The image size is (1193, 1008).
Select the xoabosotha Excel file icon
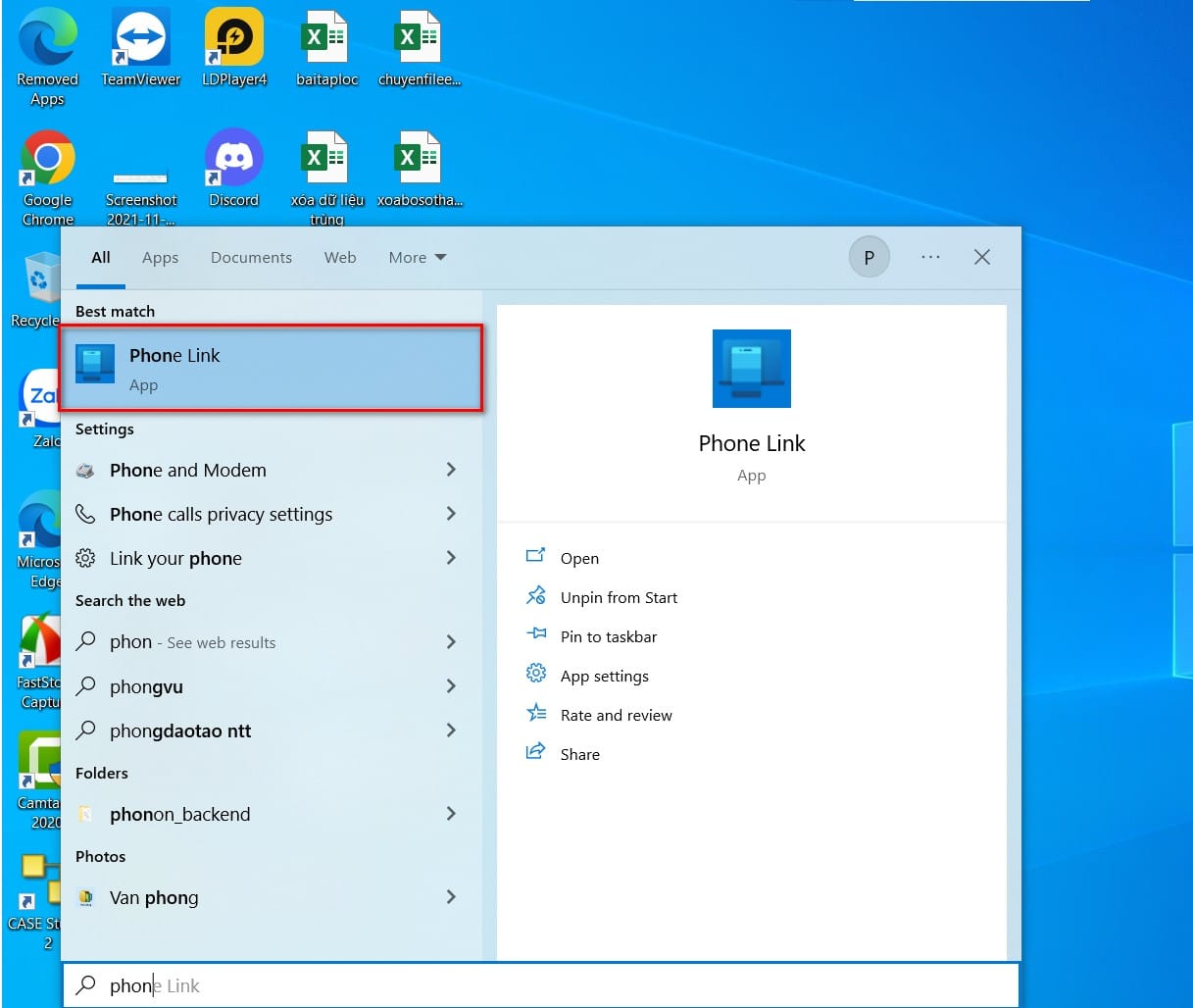[x=420, y=169]
